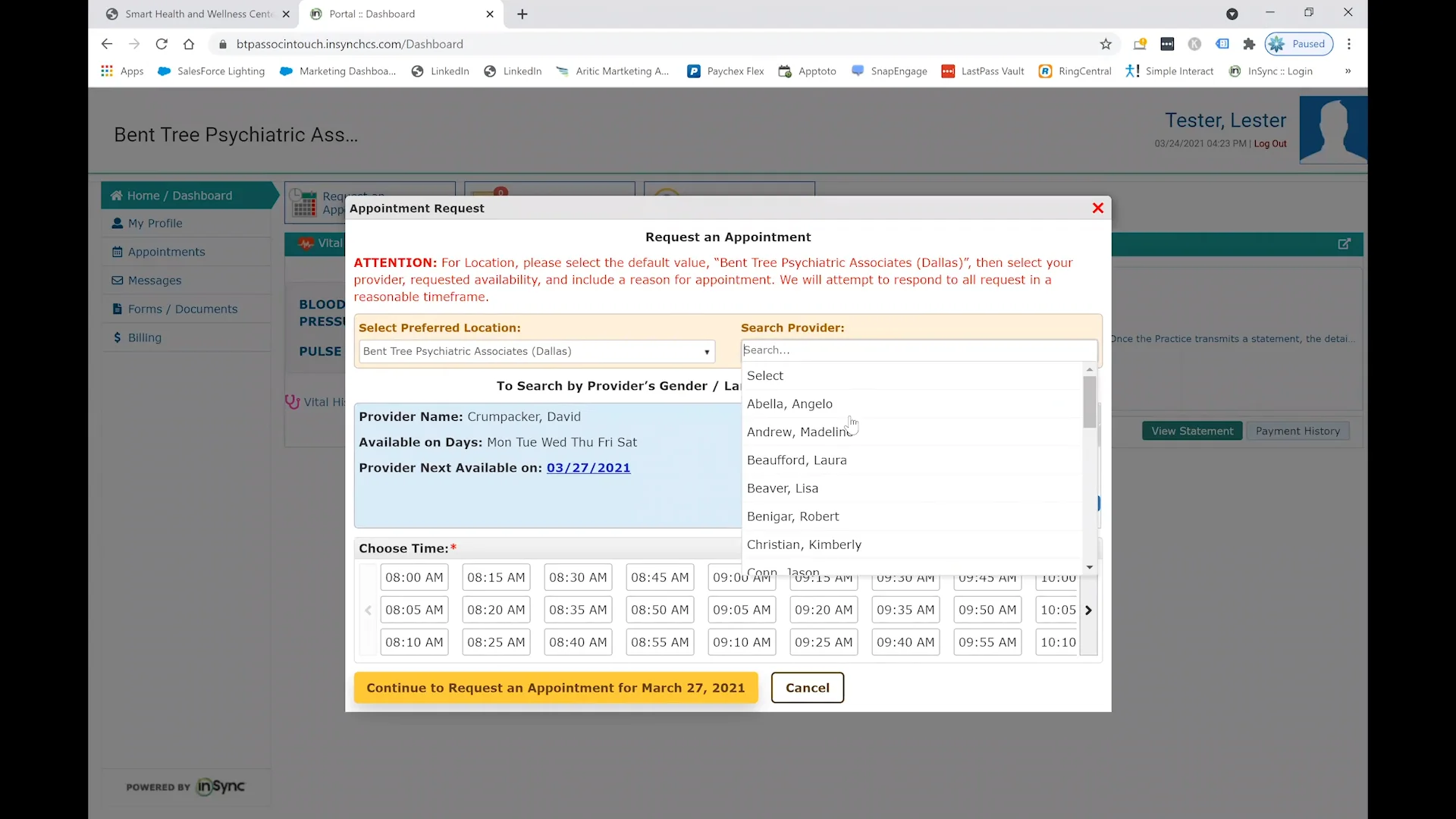Go to Appointments in the sidebar
The height and width of the screenshot is (819, 1456).
point(187,252)
